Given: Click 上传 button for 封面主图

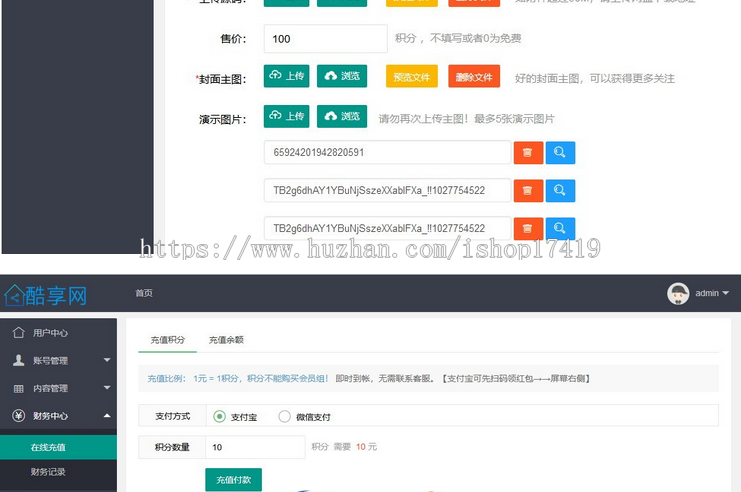Looking at the screenshot, I should pyautogui.click(x=286, y=76).
